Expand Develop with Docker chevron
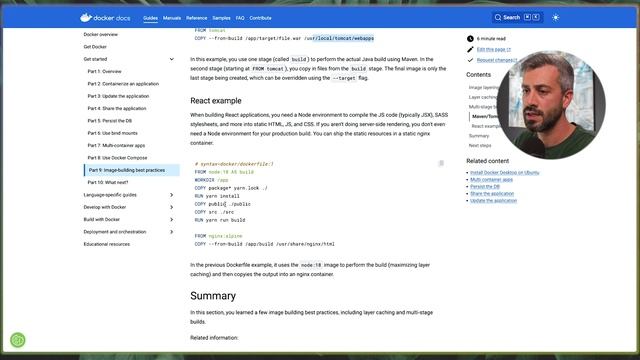The image size is (640, 360). 171,207
